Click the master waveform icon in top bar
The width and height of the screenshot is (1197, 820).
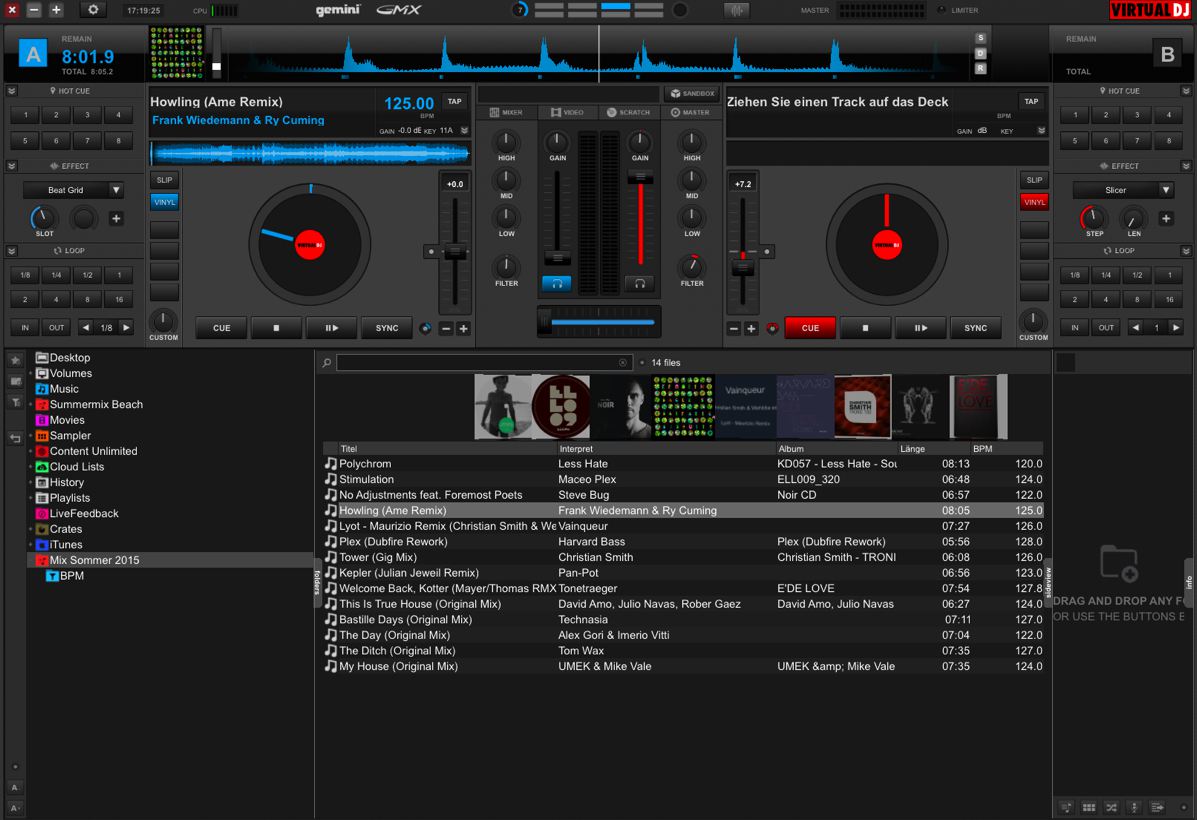(736, 10)
